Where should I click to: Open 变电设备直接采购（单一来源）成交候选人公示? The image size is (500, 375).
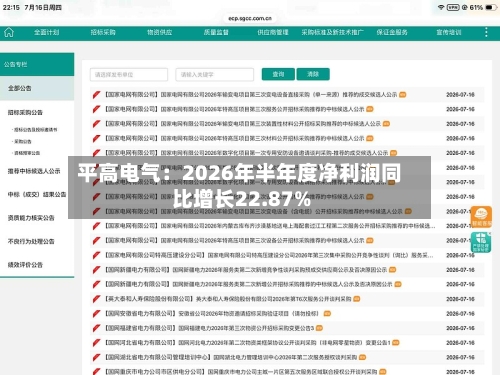tap(251, 95)
